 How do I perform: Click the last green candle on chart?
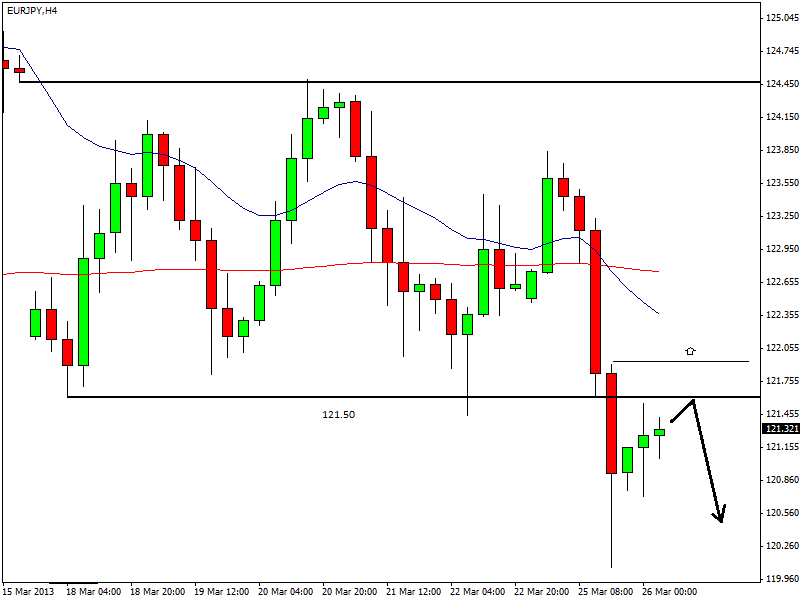point(659,432)
